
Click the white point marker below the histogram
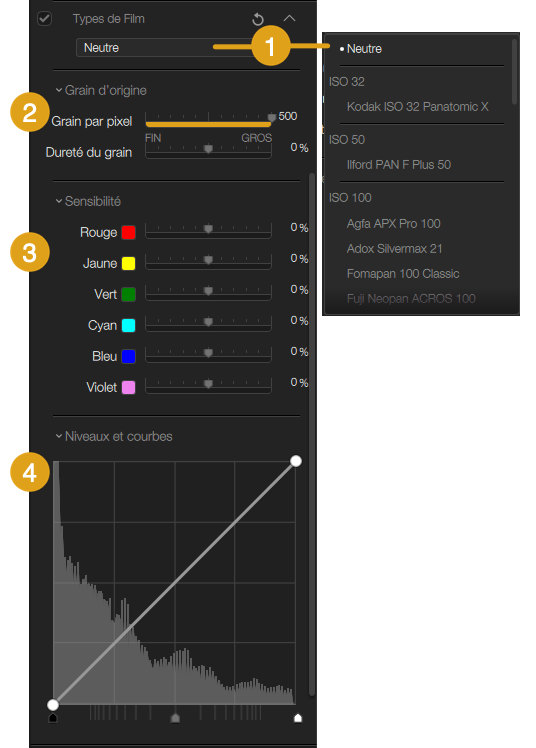[298, 718]
